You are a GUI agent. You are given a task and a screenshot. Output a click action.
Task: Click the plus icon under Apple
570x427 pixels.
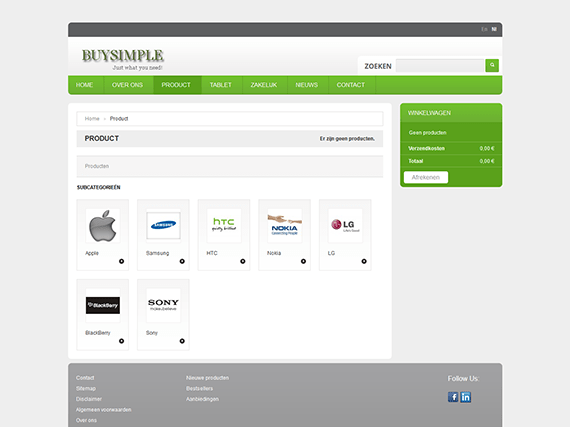coord(121,261)
